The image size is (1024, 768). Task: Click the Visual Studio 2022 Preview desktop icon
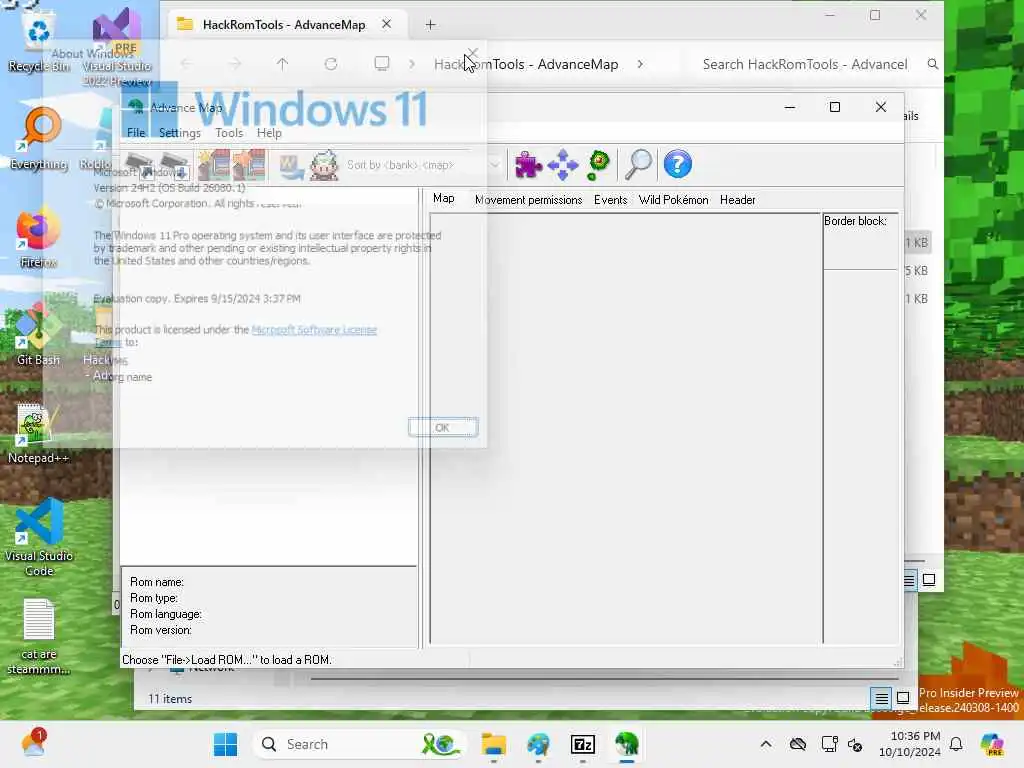pyautogui.click(x=118, y=47)
